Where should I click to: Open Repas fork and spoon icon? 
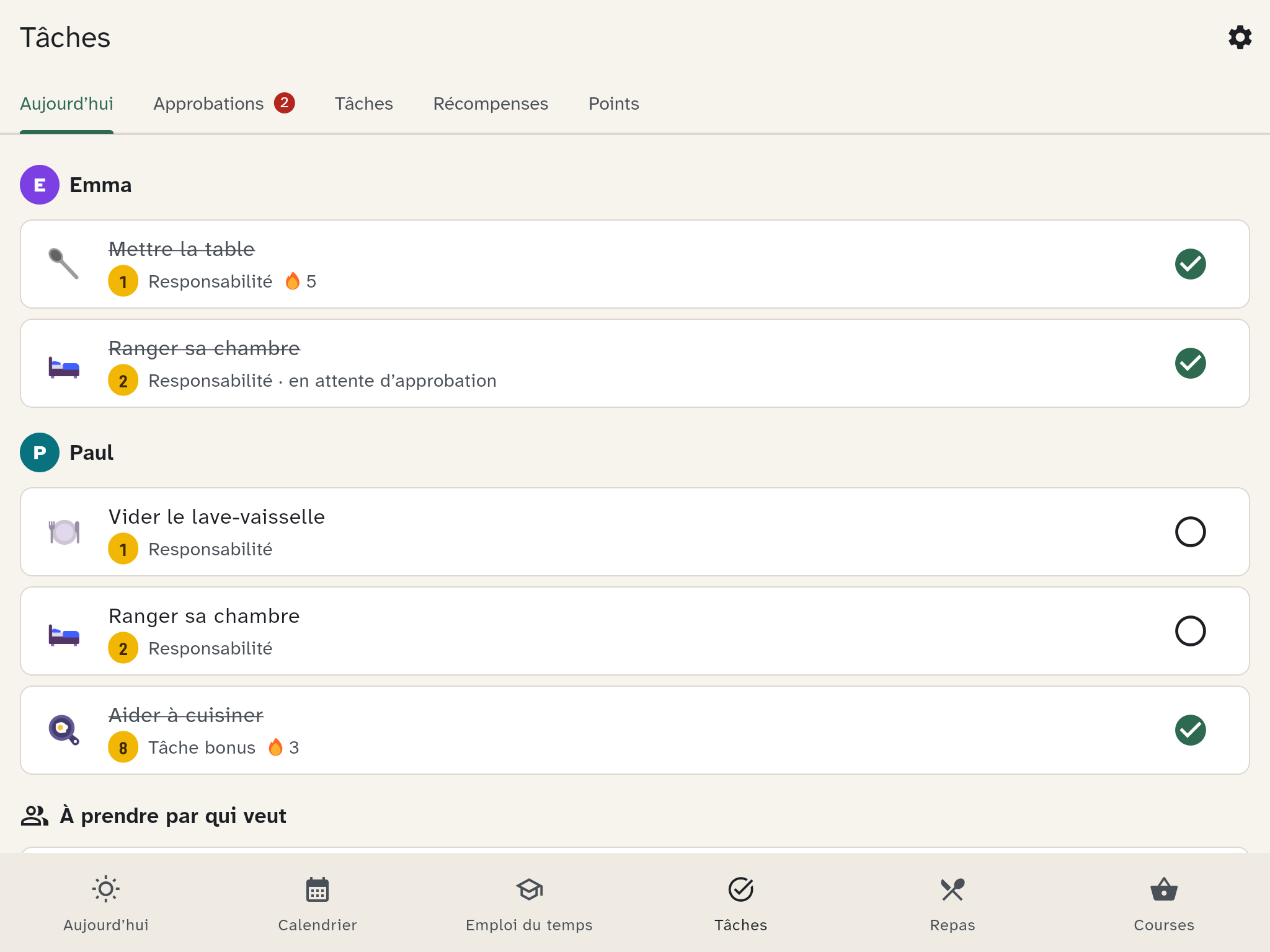(x=952, y=889)
